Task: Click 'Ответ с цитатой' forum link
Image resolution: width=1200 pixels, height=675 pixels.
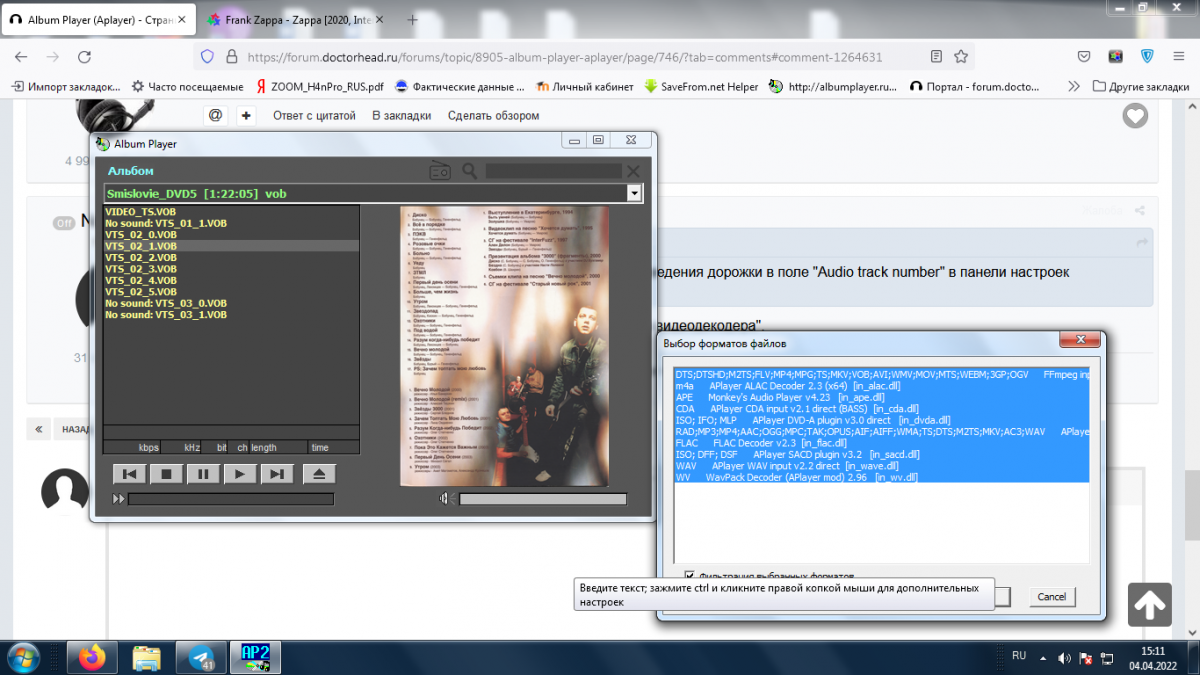Action: click(314, 116)
